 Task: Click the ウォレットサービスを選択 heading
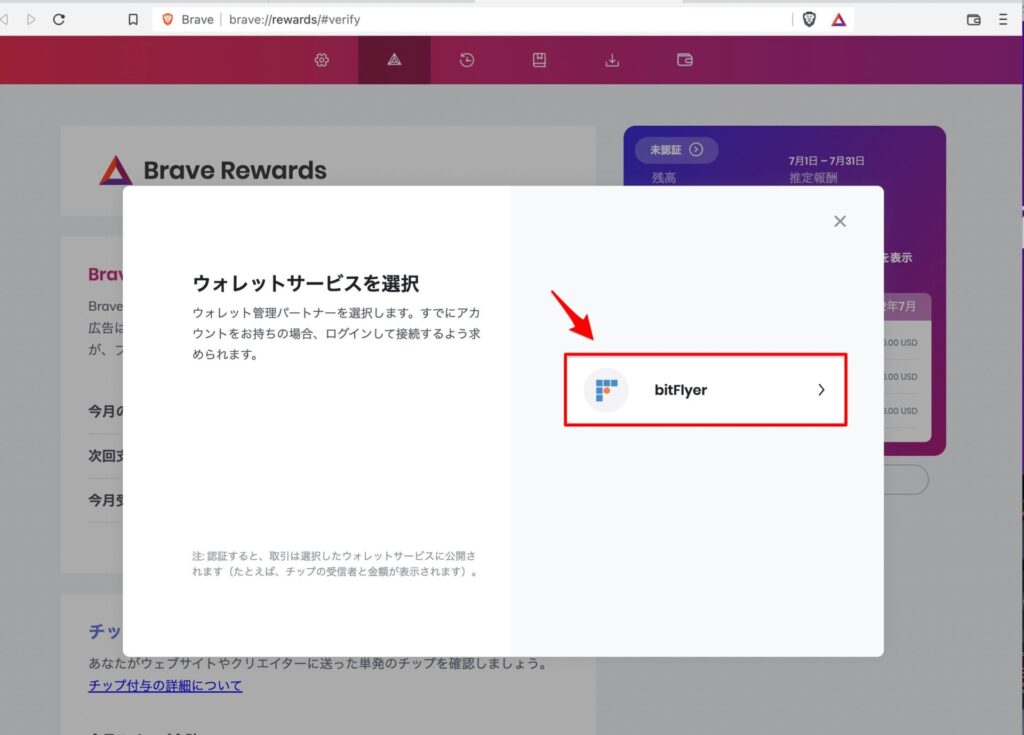pyautogui.click(x=306, y=284)
